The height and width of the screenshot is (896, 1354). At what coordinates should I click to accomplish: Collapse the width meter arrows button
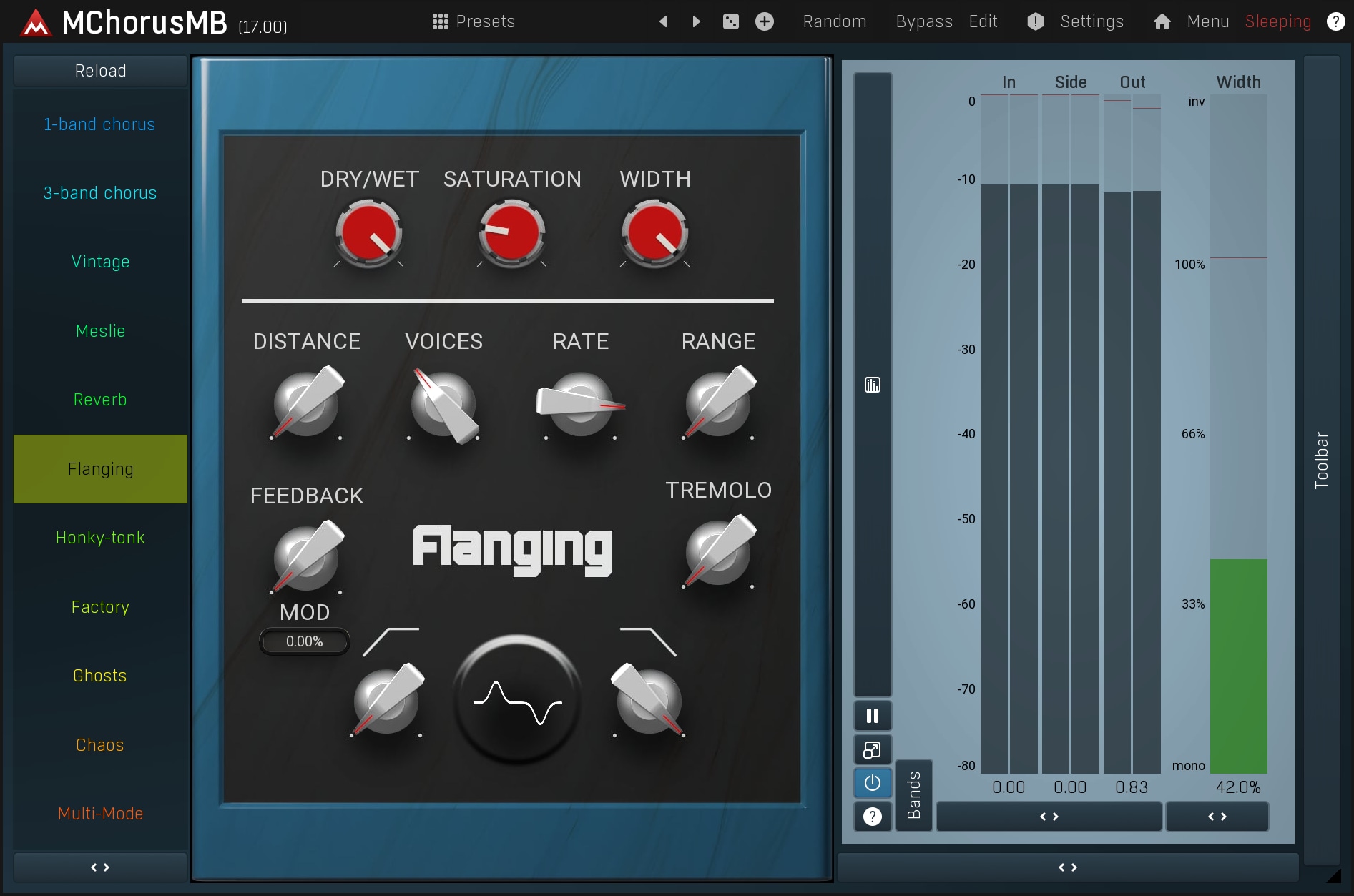click(x=1217, y=817)
